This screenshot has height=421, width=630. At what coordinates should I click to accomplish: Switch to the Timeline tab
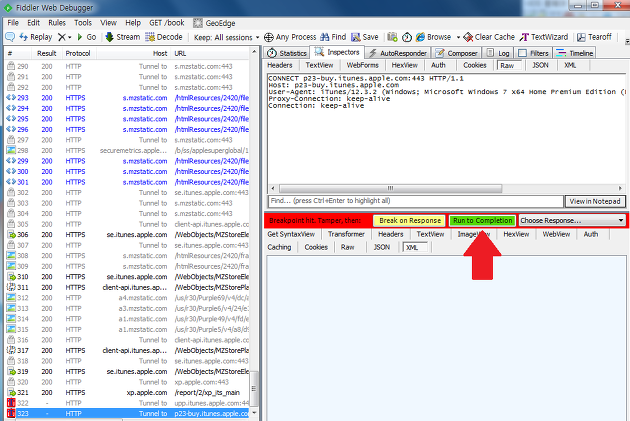click(x=575, y=53)
